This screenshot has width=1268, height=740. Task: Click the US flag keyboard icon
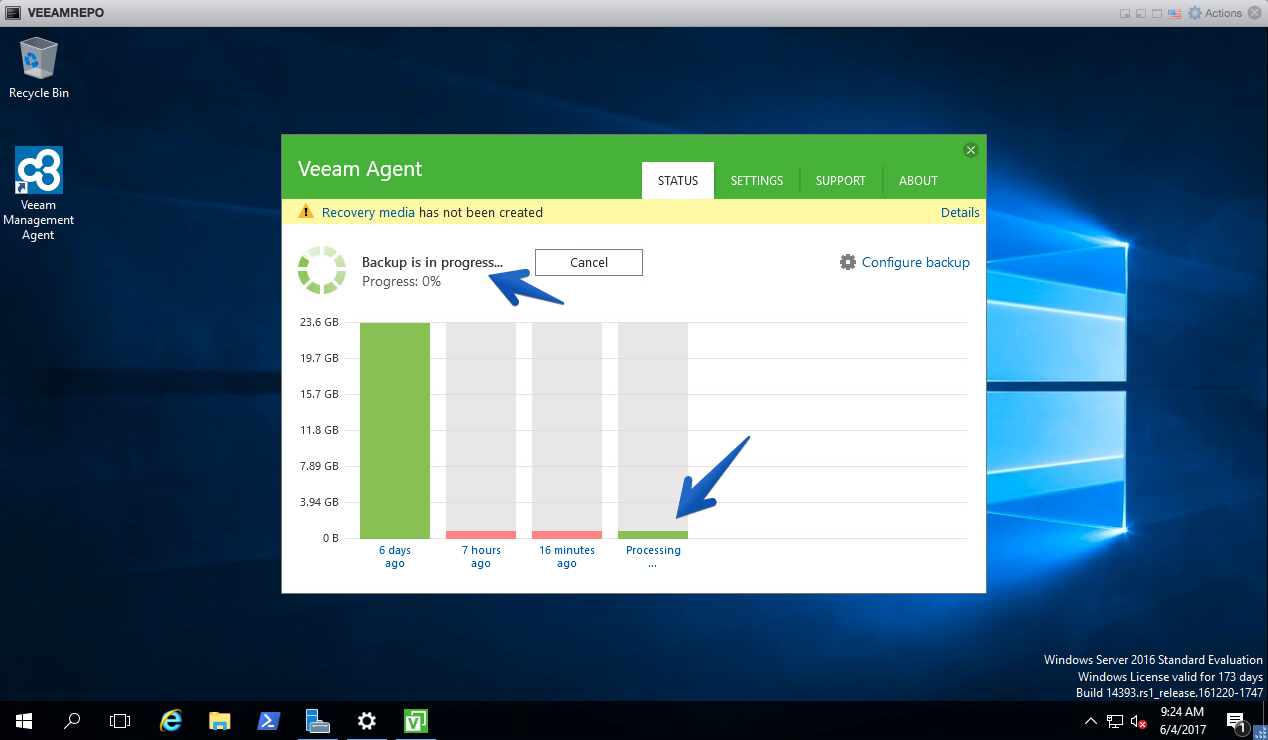point(1175,13)
